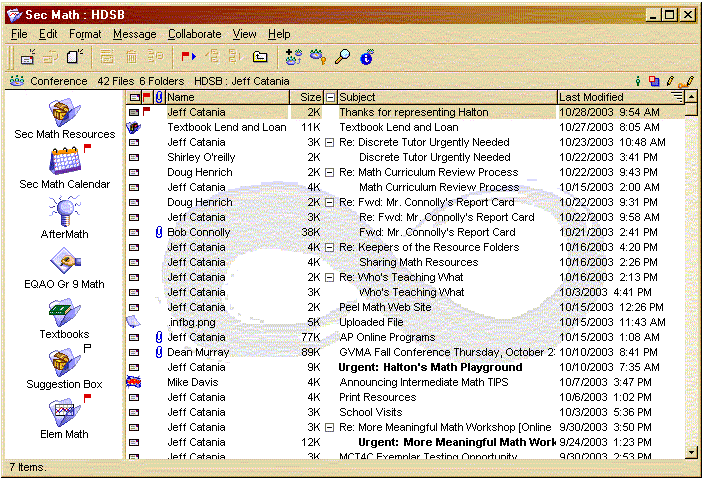
Task: Toggle the unread flag on the first Jeff Catania message
Action: coord(147,112)
